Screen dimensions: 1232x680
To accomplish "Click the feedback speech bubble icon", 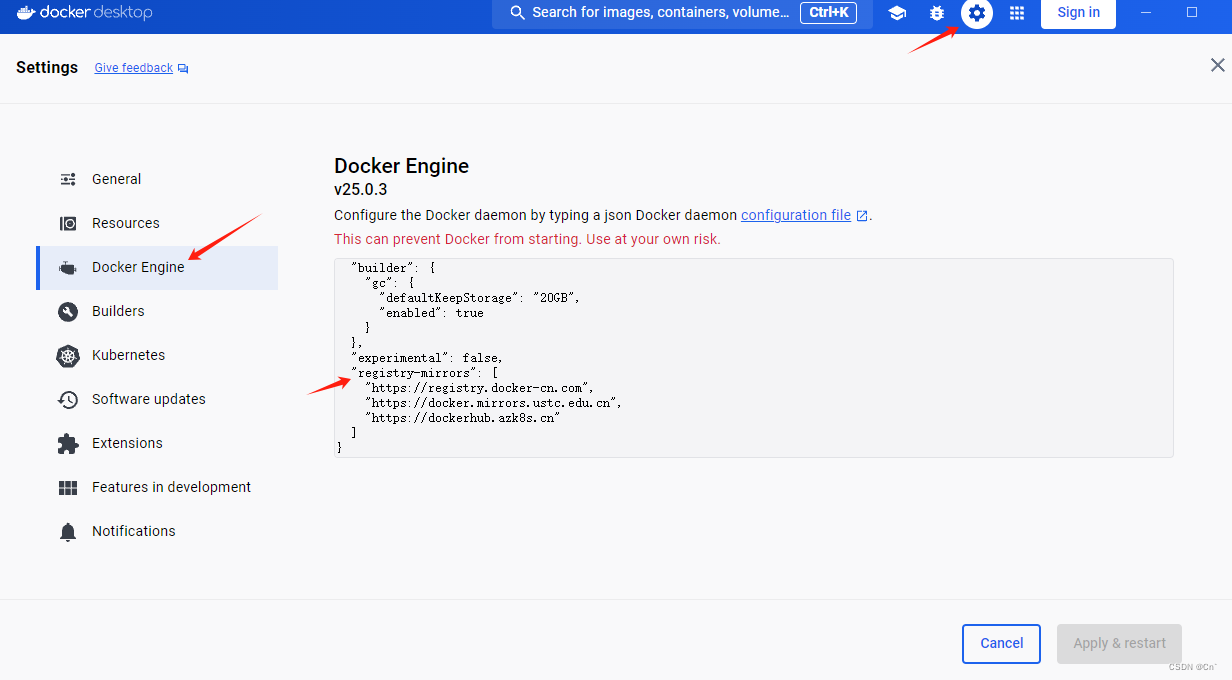I will tap(183, 68).
